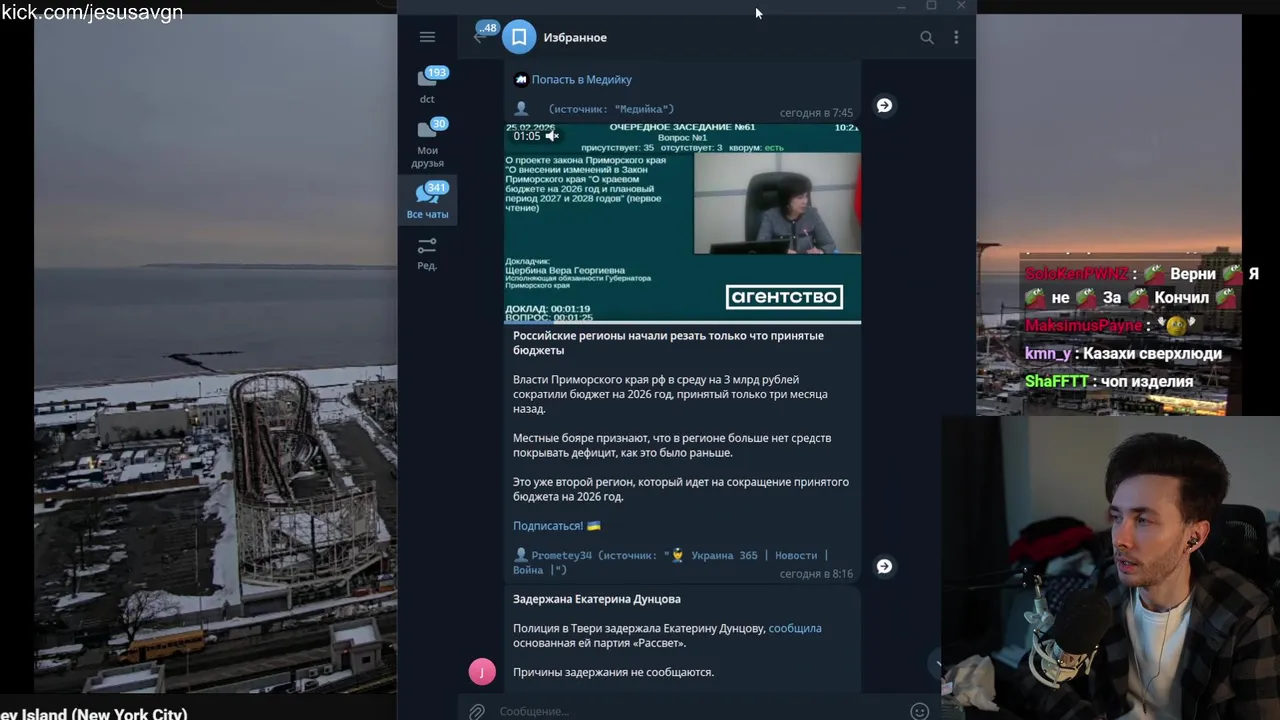This screenshot has width=1280, height=720.
Task: Click the Задержана Екатерина Дунцова headline
Action: [x=597, y=599]
